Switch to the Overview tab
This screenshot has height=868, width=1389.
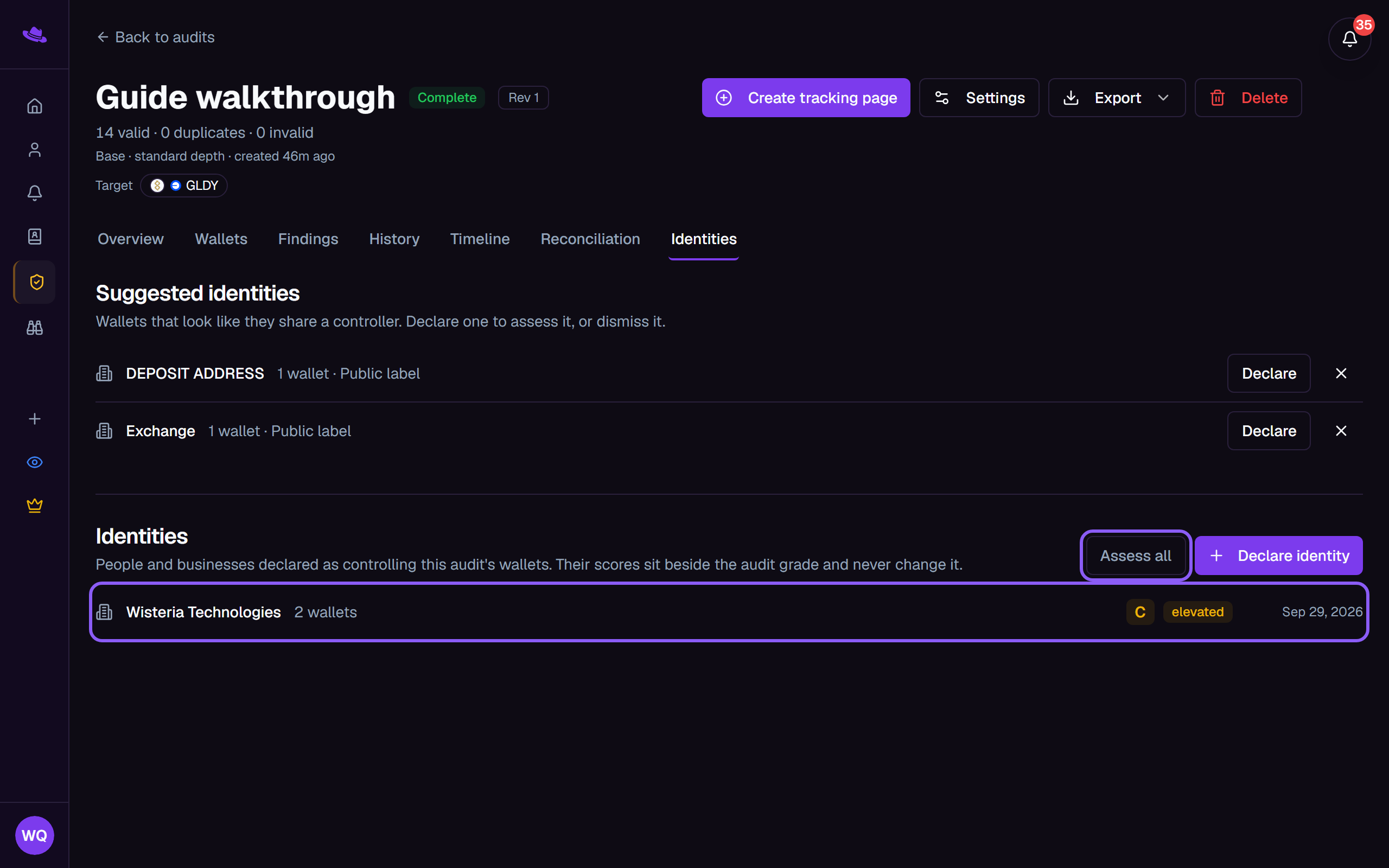click(x=130, y=239)
